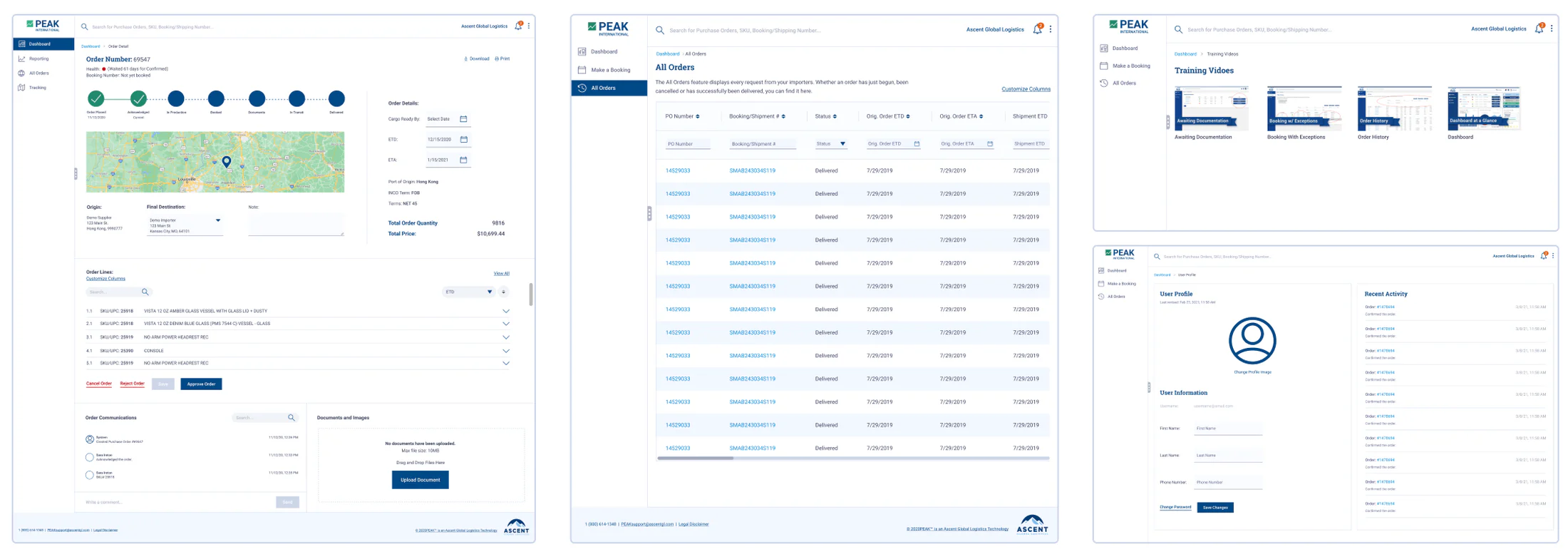Open ETD 12/15/2020 calendar icon
Image resolution: width=1568 pixels, height=559 pixels.
coord(463,139)
